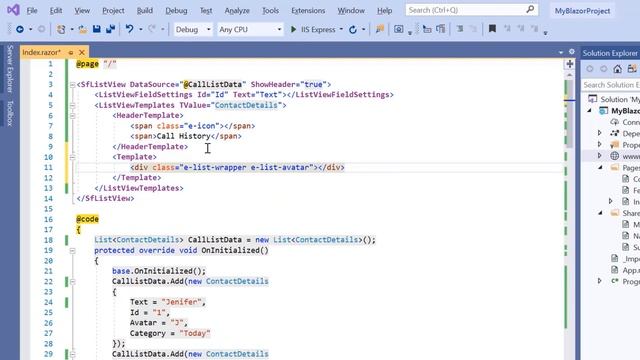
Task: Open the Help menu
Action: 384,11
